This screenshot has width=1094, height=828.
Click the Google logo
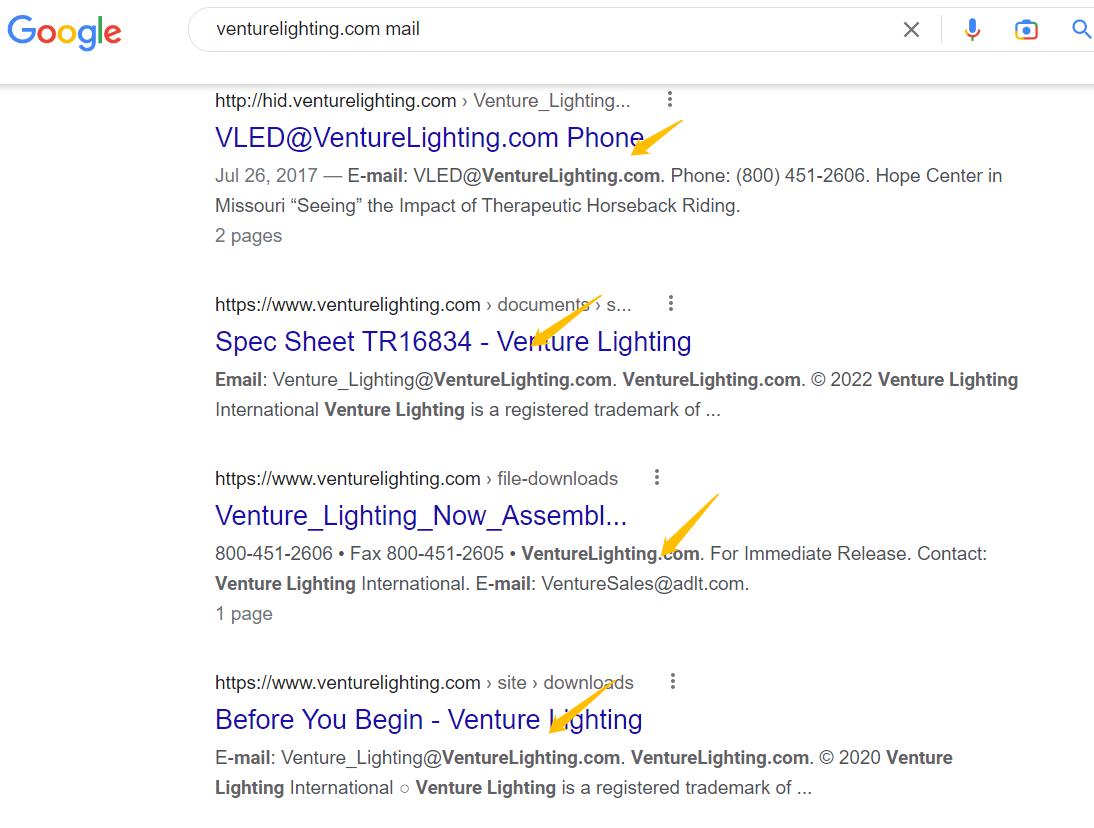point(64,31)
